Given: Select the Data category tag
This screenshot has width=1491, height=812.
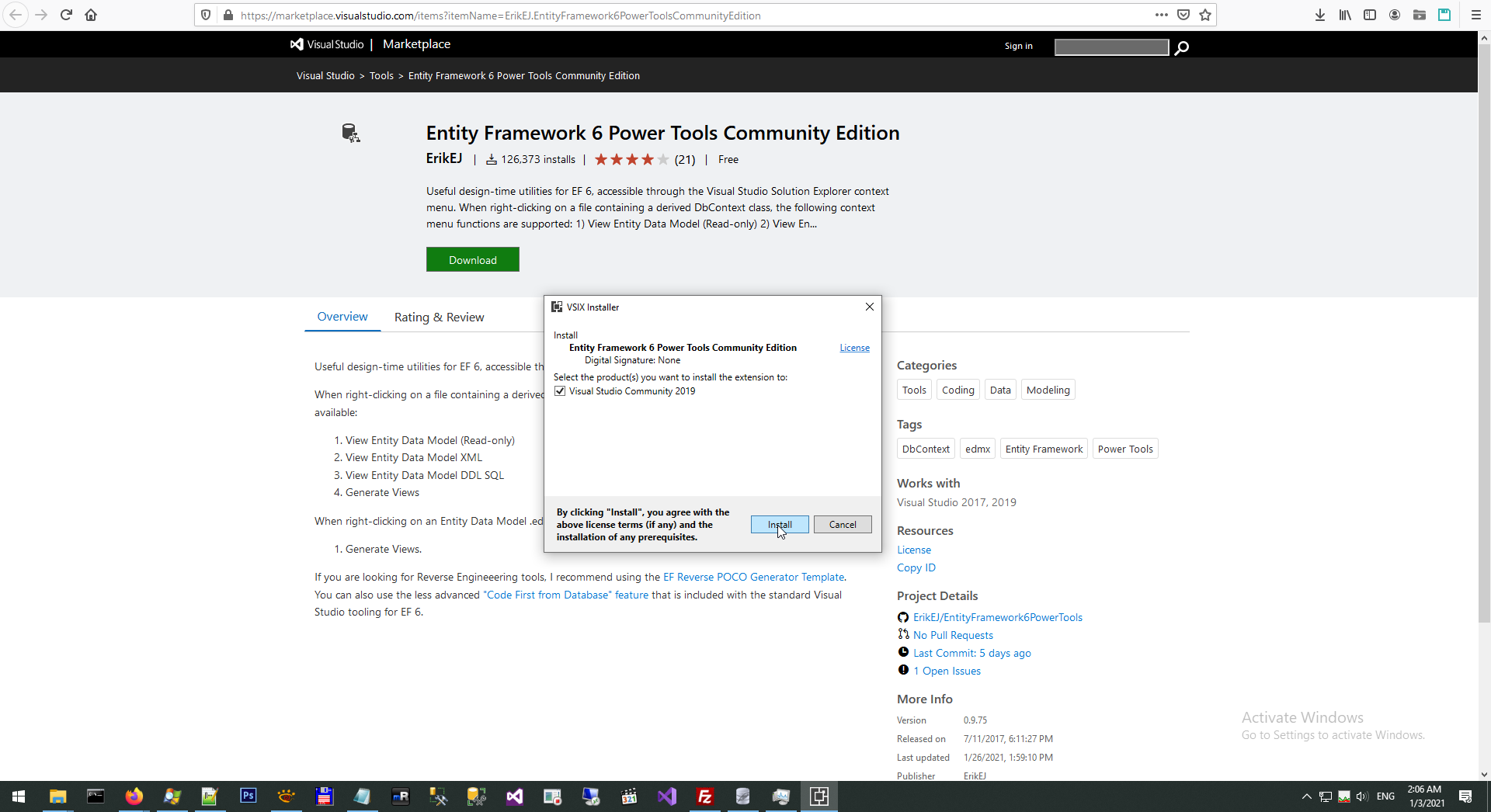Looking at the screenshot, I should coord(1000,390).
